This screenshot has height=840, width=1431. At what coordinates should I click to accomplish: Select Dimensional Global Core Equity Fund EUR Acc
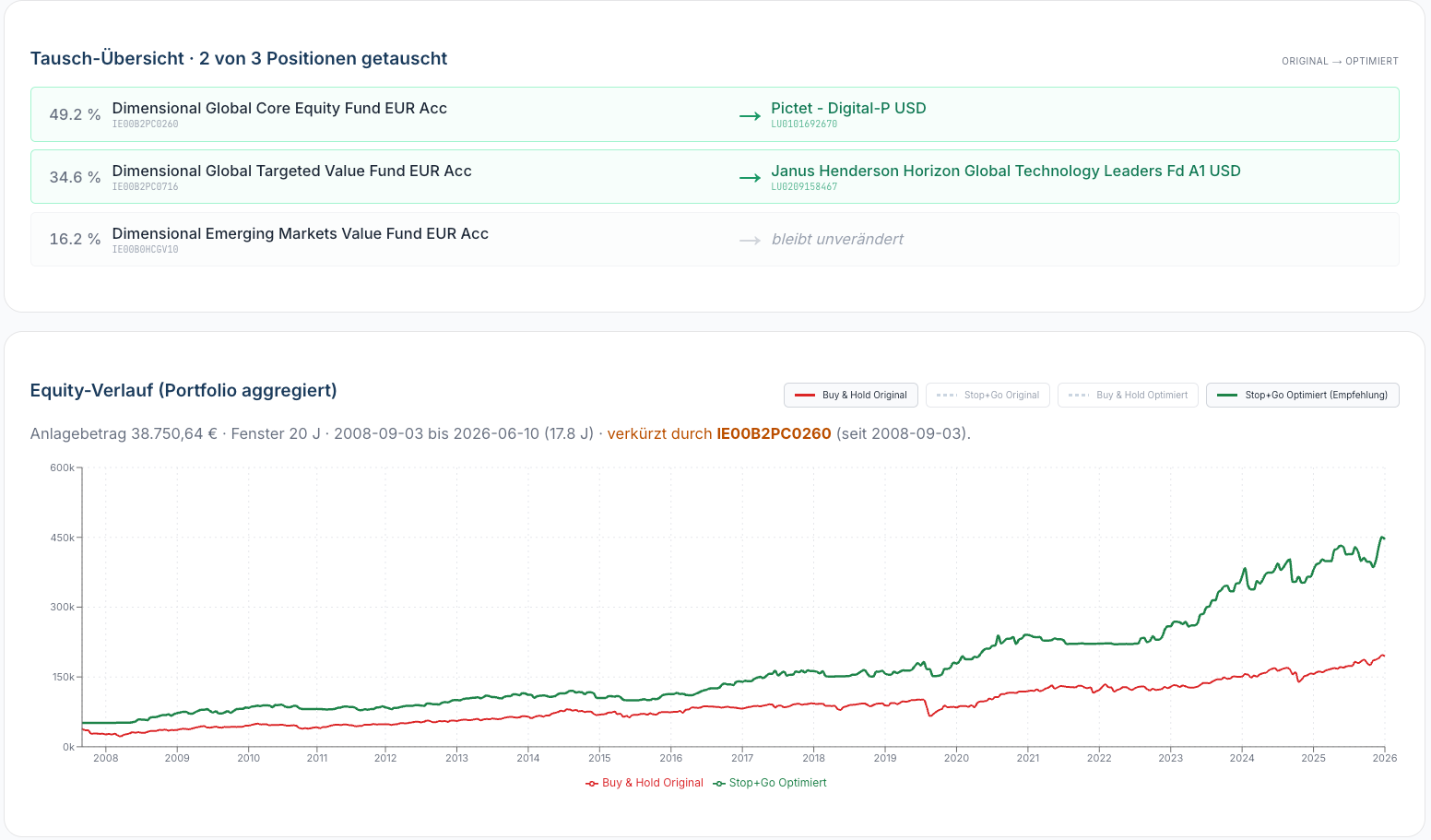click(x=279, y=108)
